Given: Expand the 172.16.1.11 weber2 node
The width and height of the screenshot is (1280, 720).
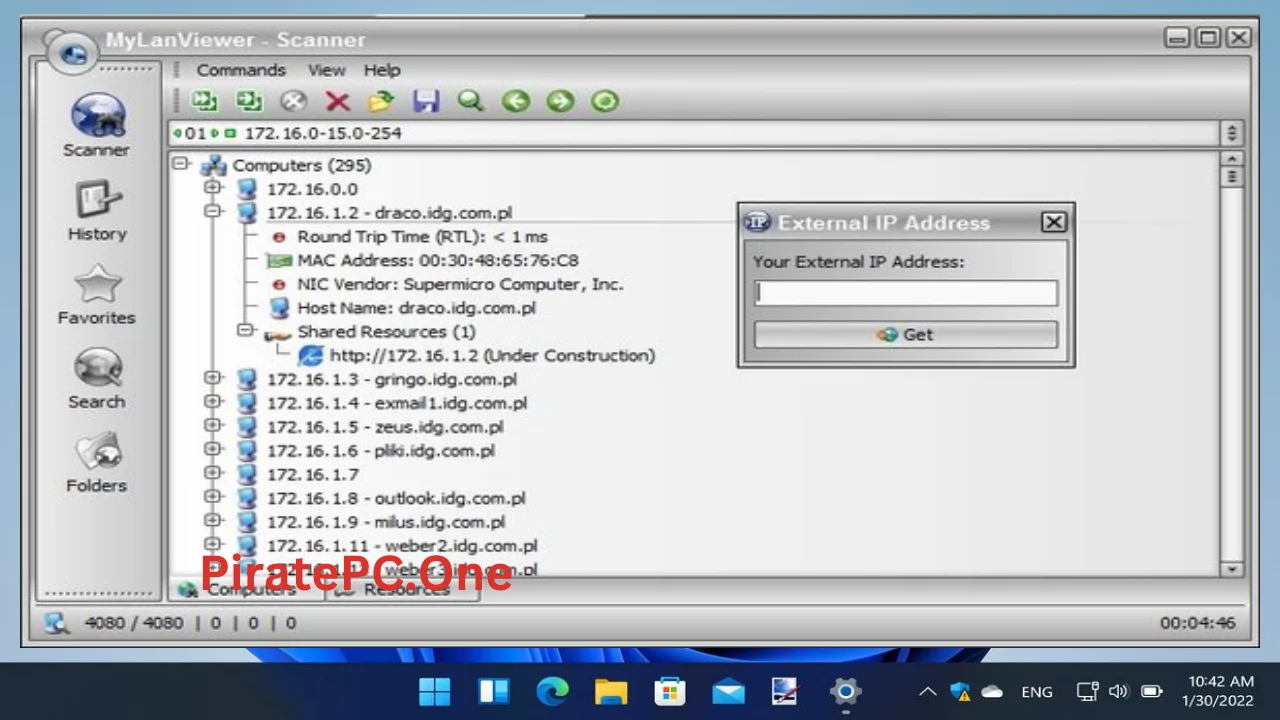Looking at the screenshot, I should pos(212,544).
